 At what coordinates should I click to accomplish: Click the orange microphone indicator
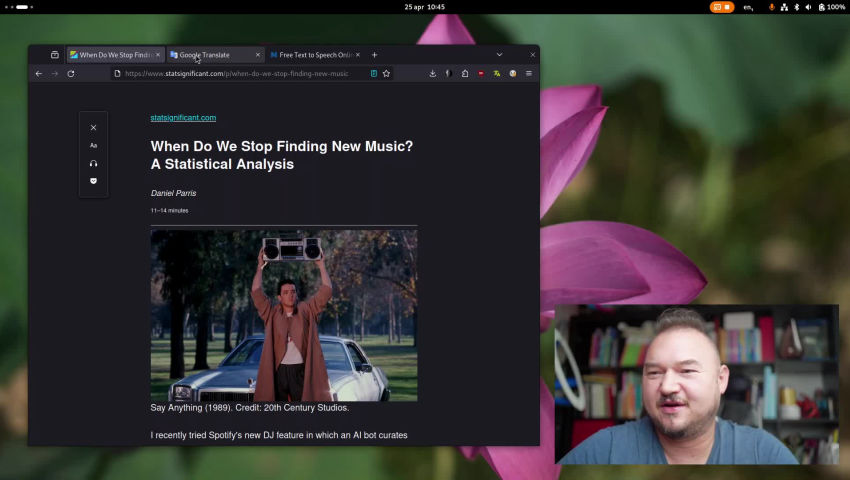pyautogui.click(x=771, y=7)
